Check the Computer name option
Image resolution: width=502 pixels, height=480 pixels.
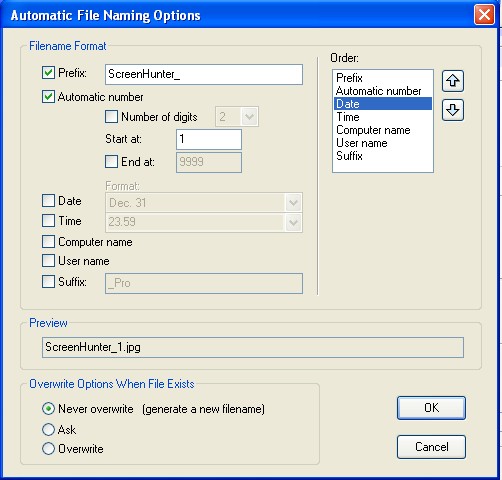[48, 242]
